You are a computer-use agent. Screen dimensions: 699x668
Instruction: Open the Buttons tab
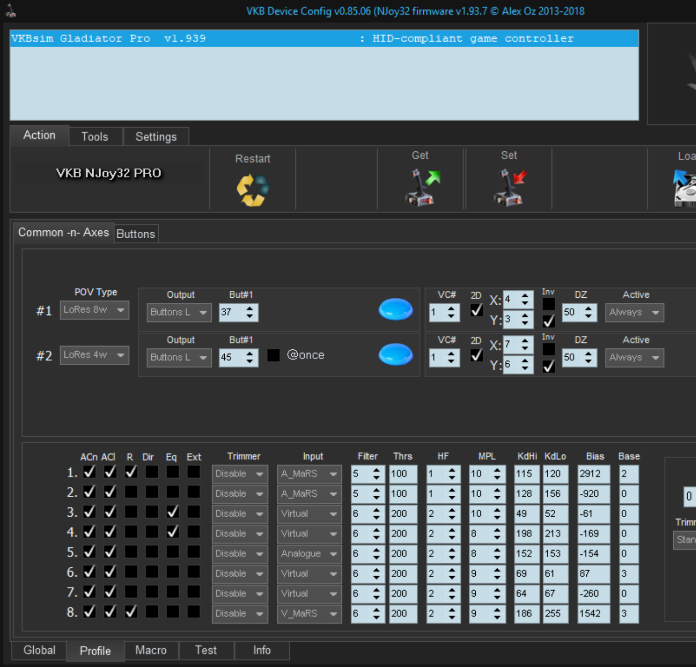click(136, 234)
